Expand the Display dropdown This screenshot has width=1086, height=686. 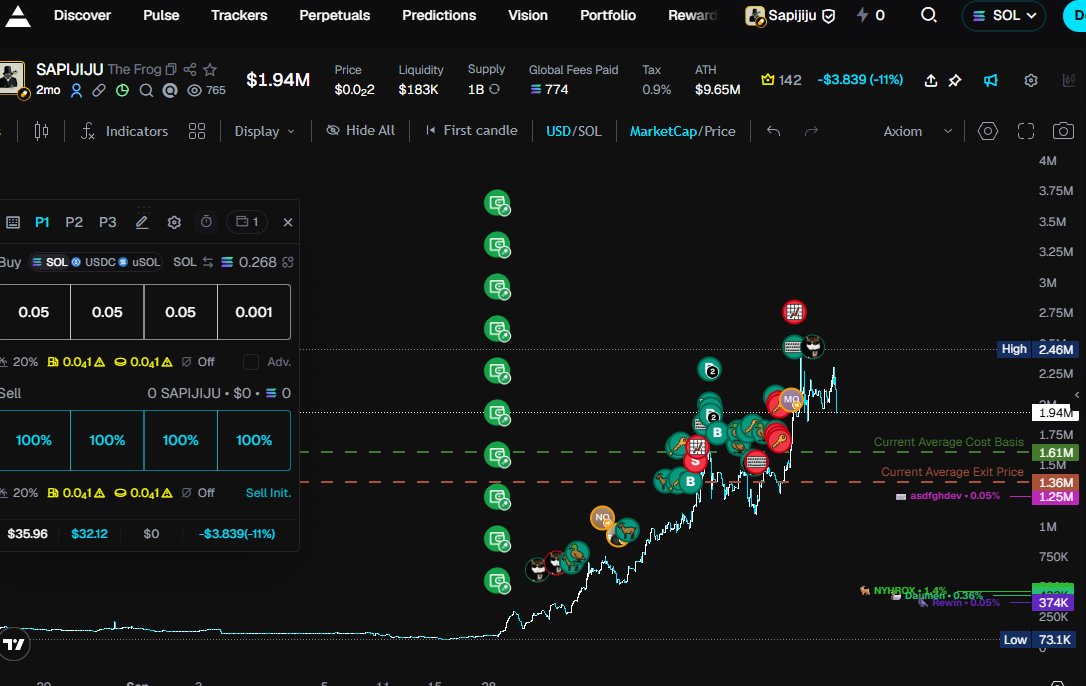coord(265,131)
